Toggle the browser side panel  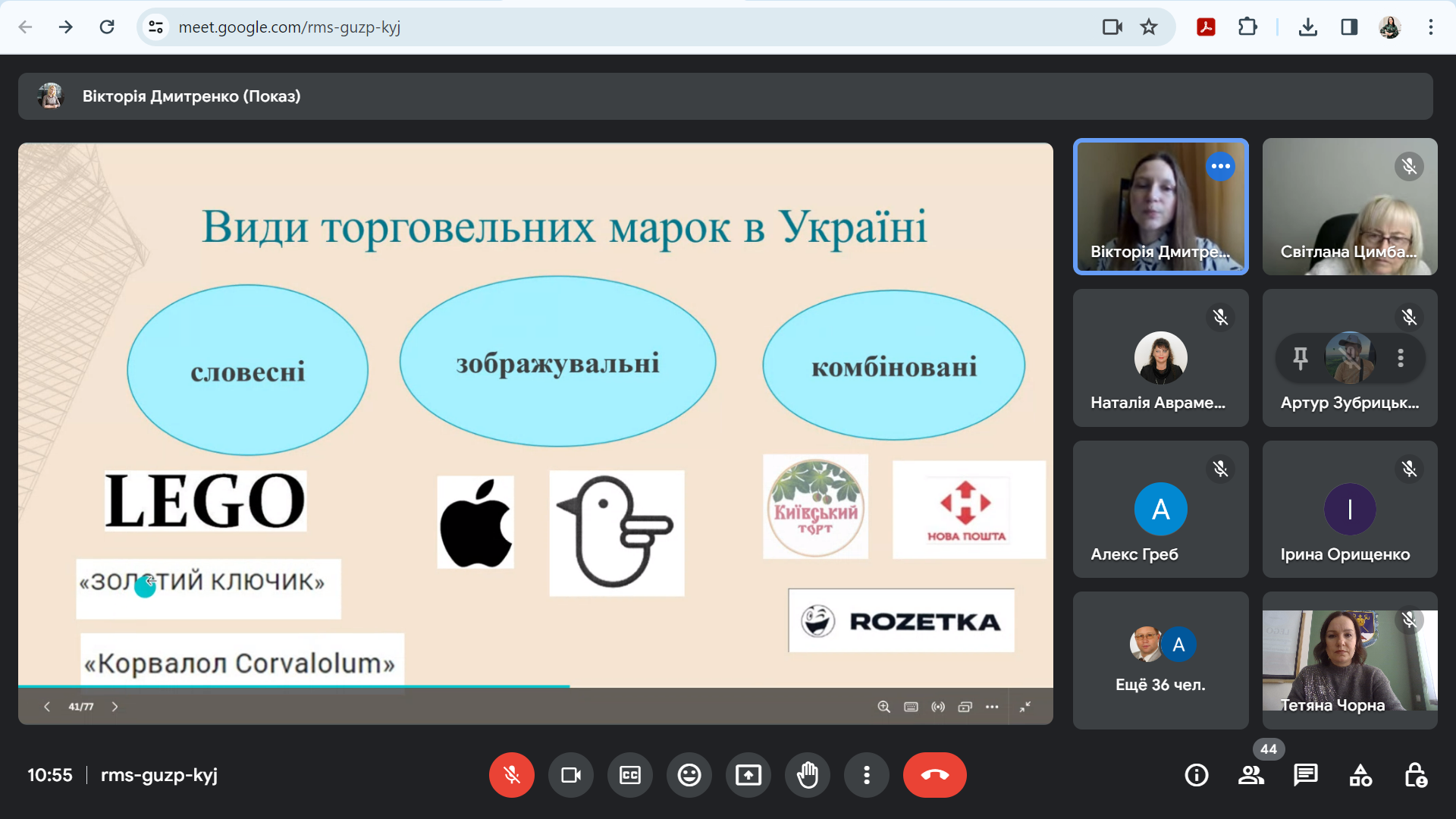(1349, 27)
